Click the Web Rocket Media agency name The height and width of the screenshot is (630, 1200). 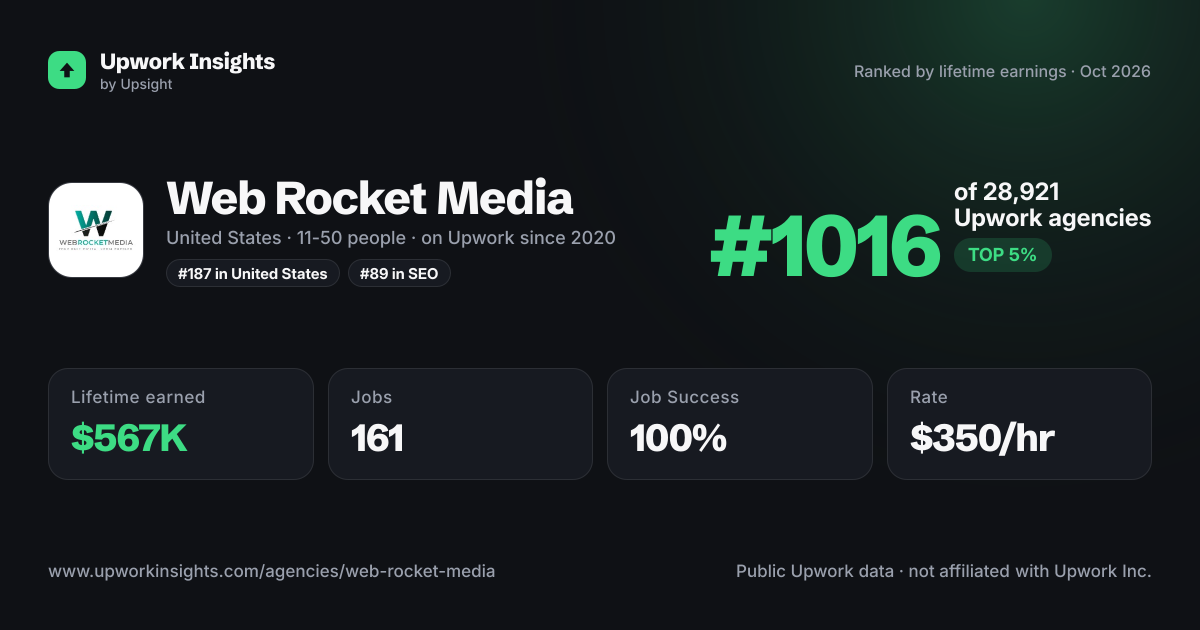point(370,198)
